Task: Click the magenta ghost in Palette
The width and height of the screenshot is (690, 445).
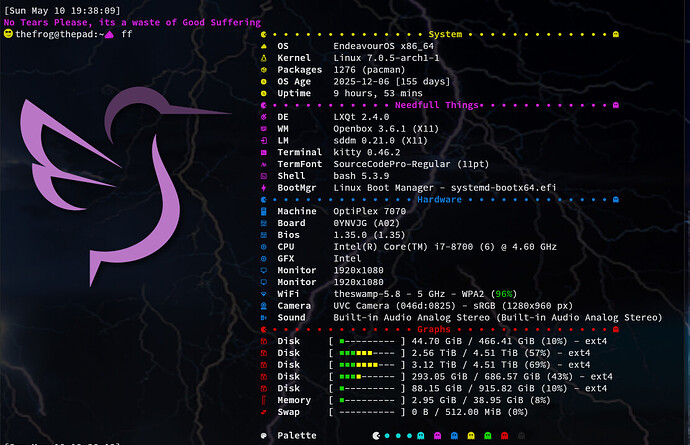Action: (x=437, y=436)
